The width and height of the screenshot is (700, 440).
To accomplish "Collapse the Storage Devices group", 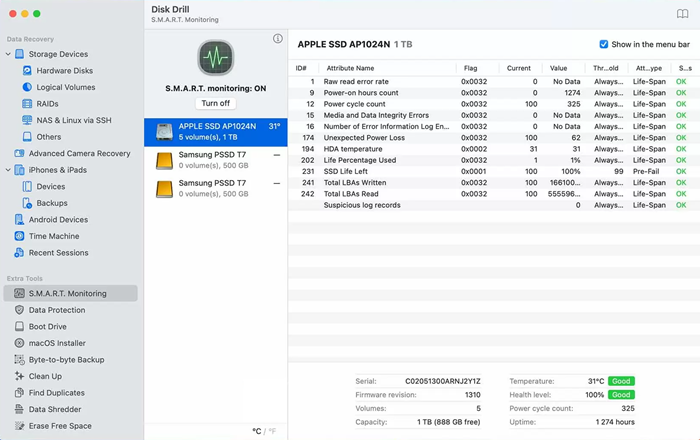I will click(x=8, y=54).
